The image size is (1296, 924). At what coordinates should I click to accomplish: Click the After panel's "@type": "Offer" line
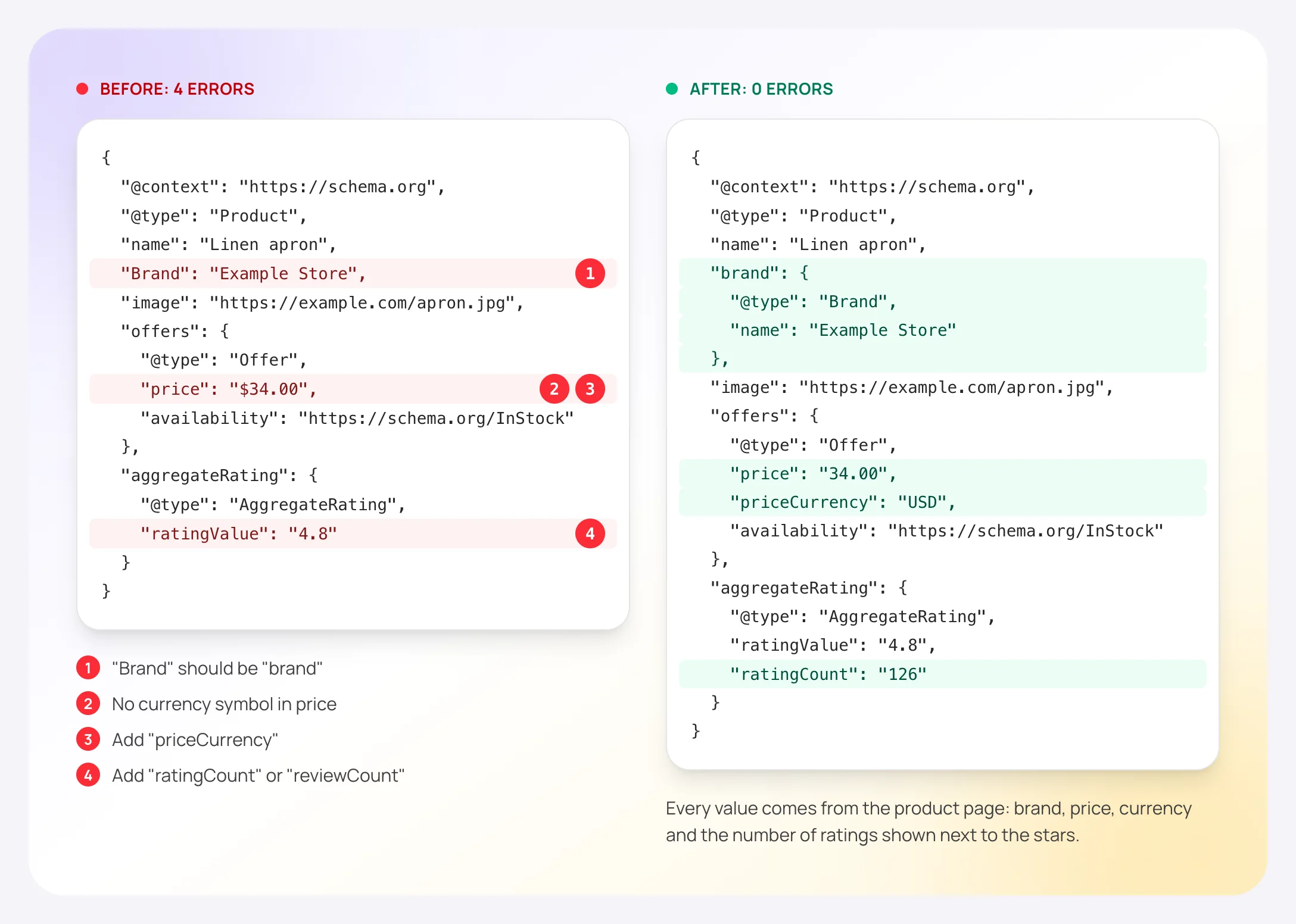pos(814,445)
